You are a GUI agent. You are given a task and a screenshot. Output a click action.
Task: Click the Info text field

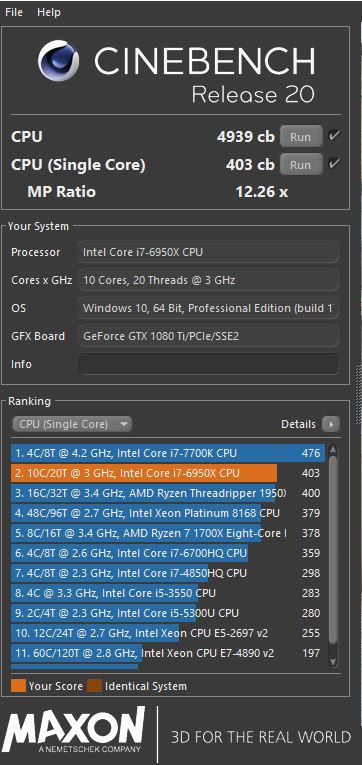(208, 364)
